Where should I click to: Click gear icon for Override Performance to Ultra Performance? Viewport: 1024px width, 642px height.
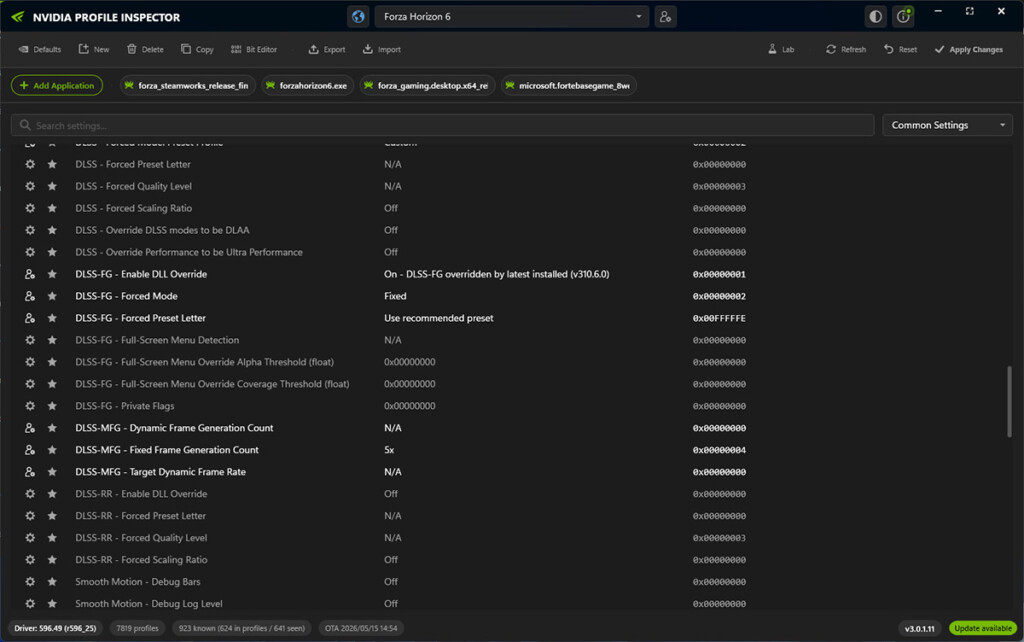click(x=30, y=252)
